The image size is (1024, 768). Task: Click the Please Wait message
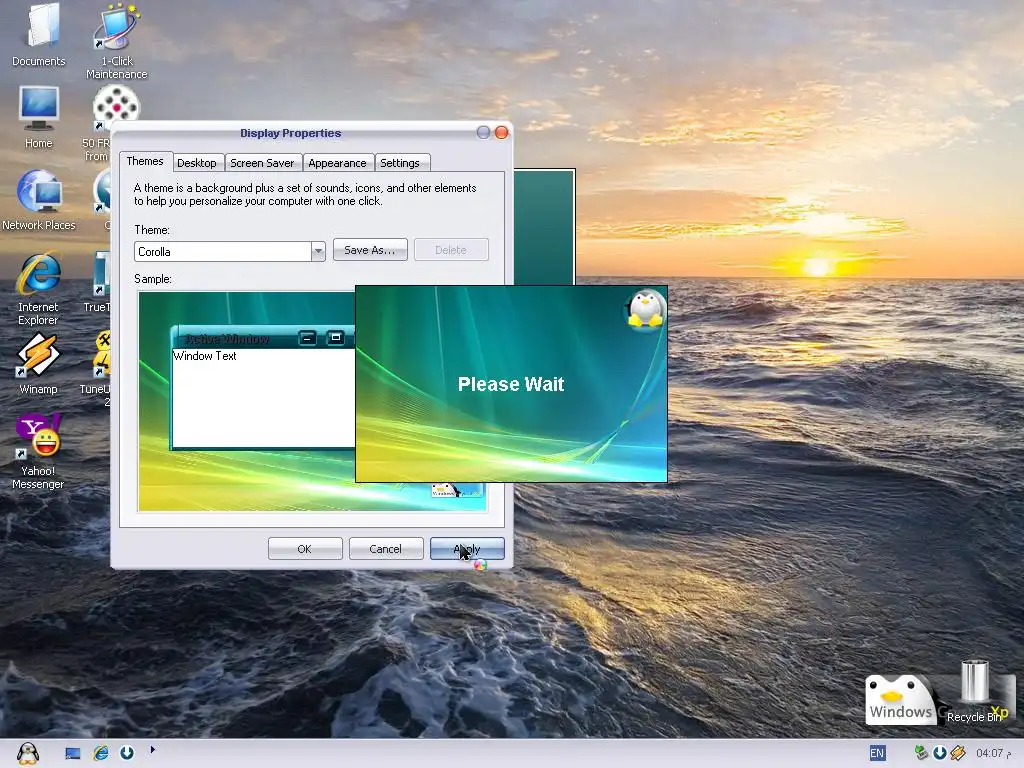click(511, 384)
